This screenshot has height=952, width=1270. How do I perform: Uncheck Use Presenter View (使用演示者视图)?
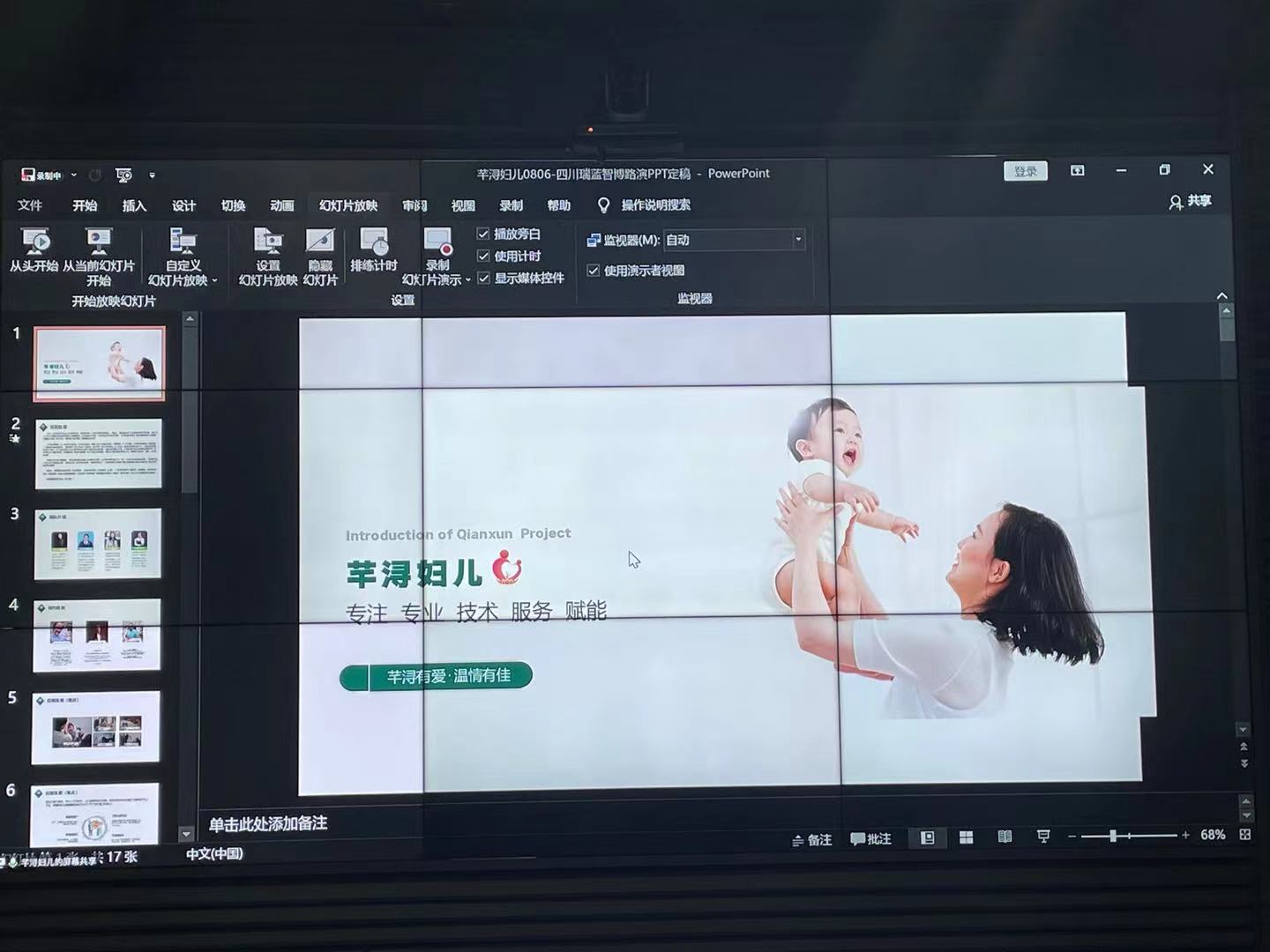pos(594,271)
